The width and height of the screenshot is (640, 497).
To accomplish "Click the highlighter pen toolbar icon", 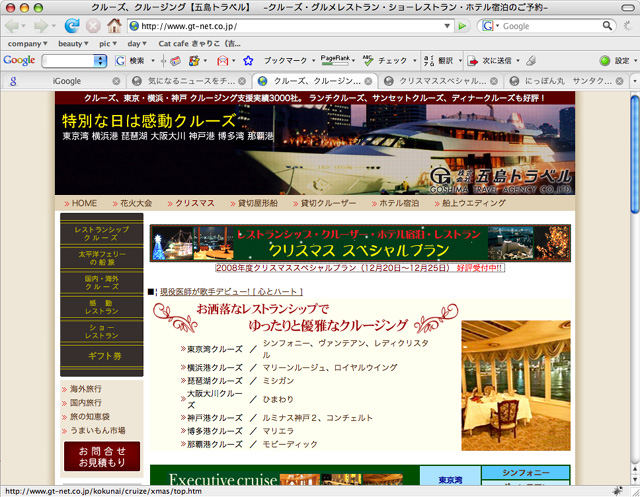I will pyautogui.click(x=531, y=61).
